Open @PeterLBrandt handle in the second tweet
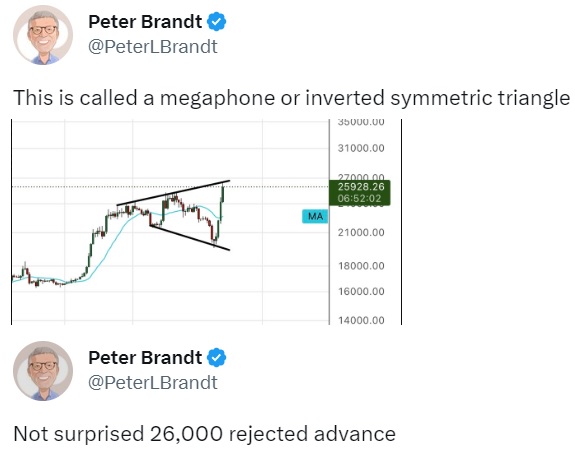 tap(153, 383)
